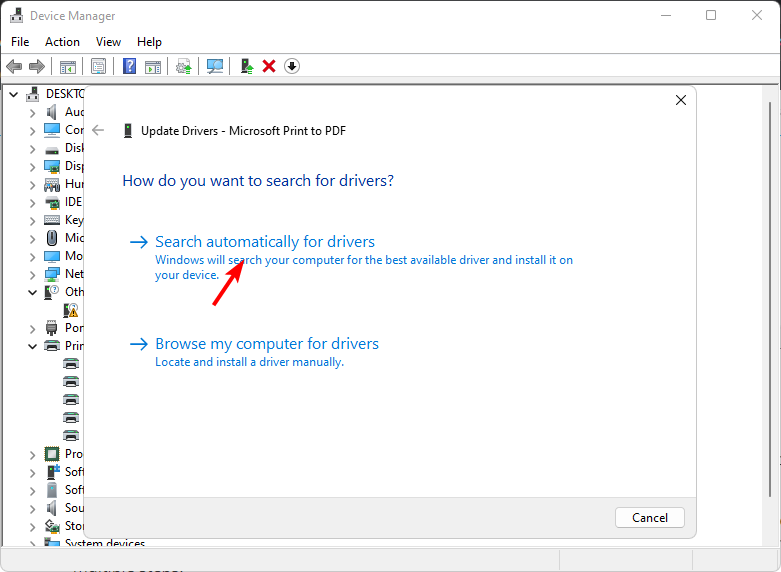Maximize the Device Manager window

(x=711, y=15)
